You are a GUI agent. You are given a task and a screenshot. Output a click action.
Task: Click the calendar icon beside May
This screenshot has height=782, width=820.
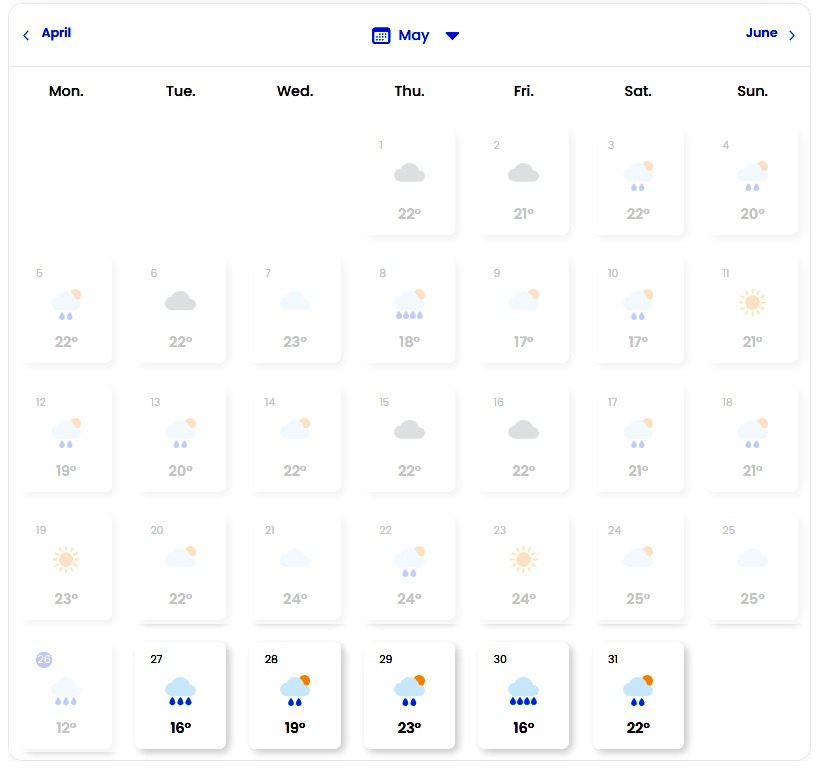coord(381,36)
